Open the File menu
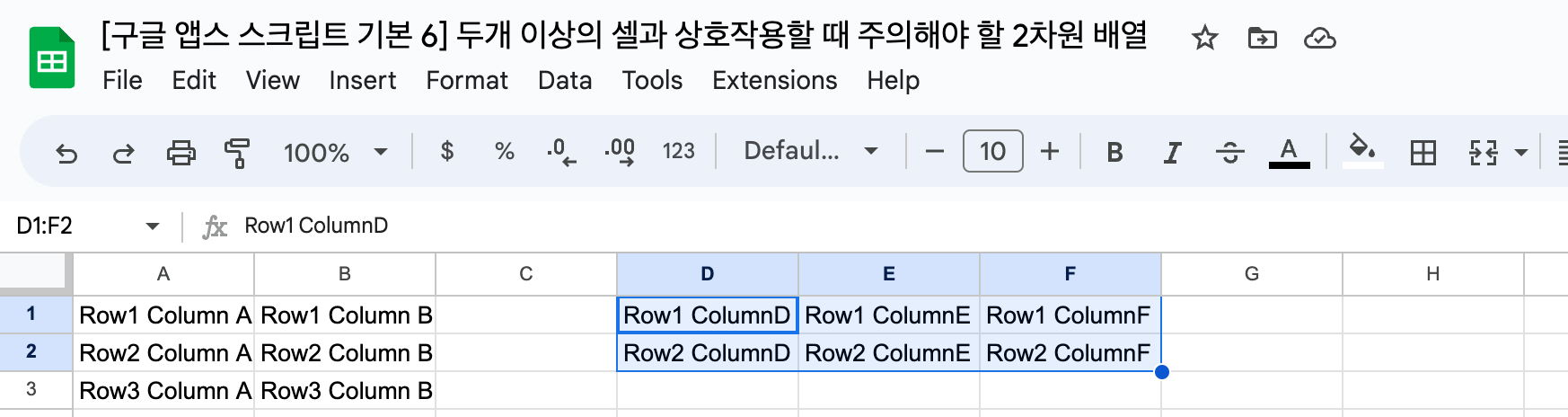The width and height of the screenshot is (1568, 417). coord(122,80)
